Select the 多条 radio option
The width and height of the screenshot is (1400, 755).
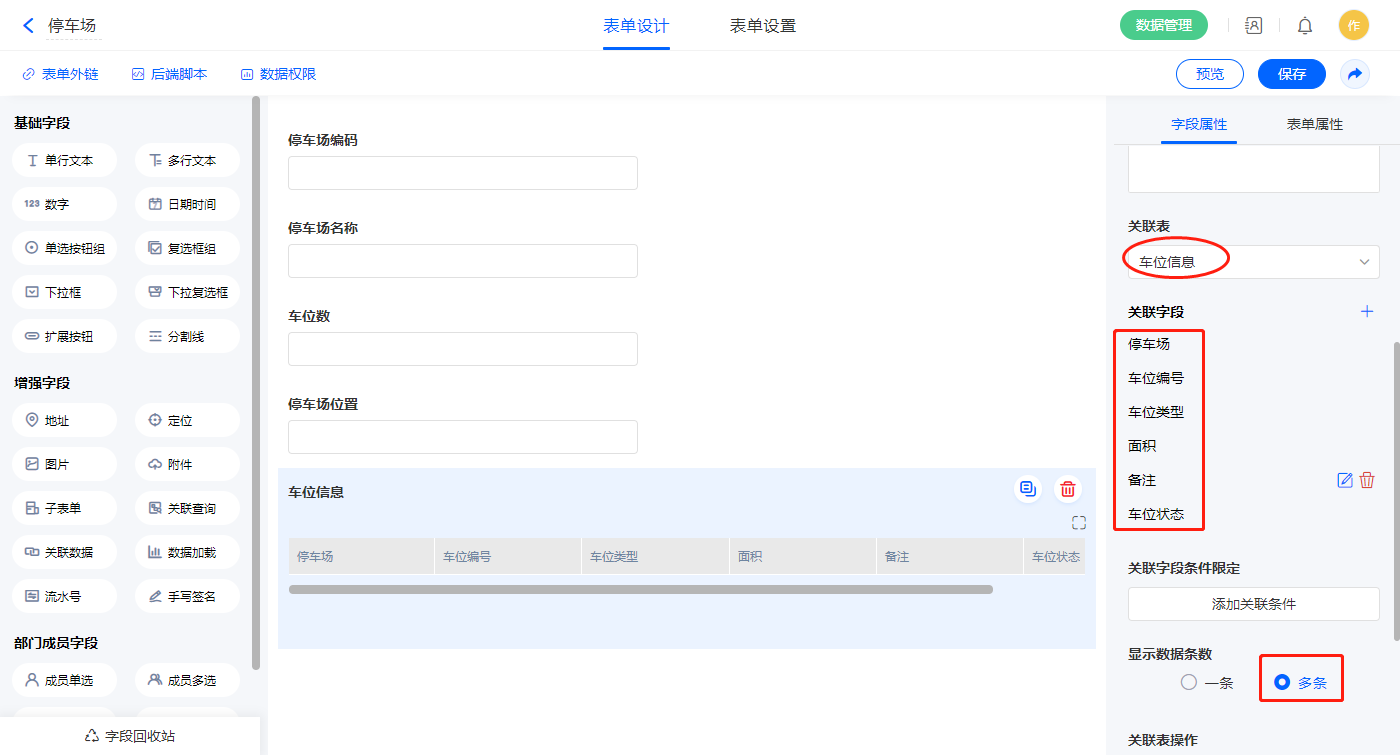coord(1282,683)
